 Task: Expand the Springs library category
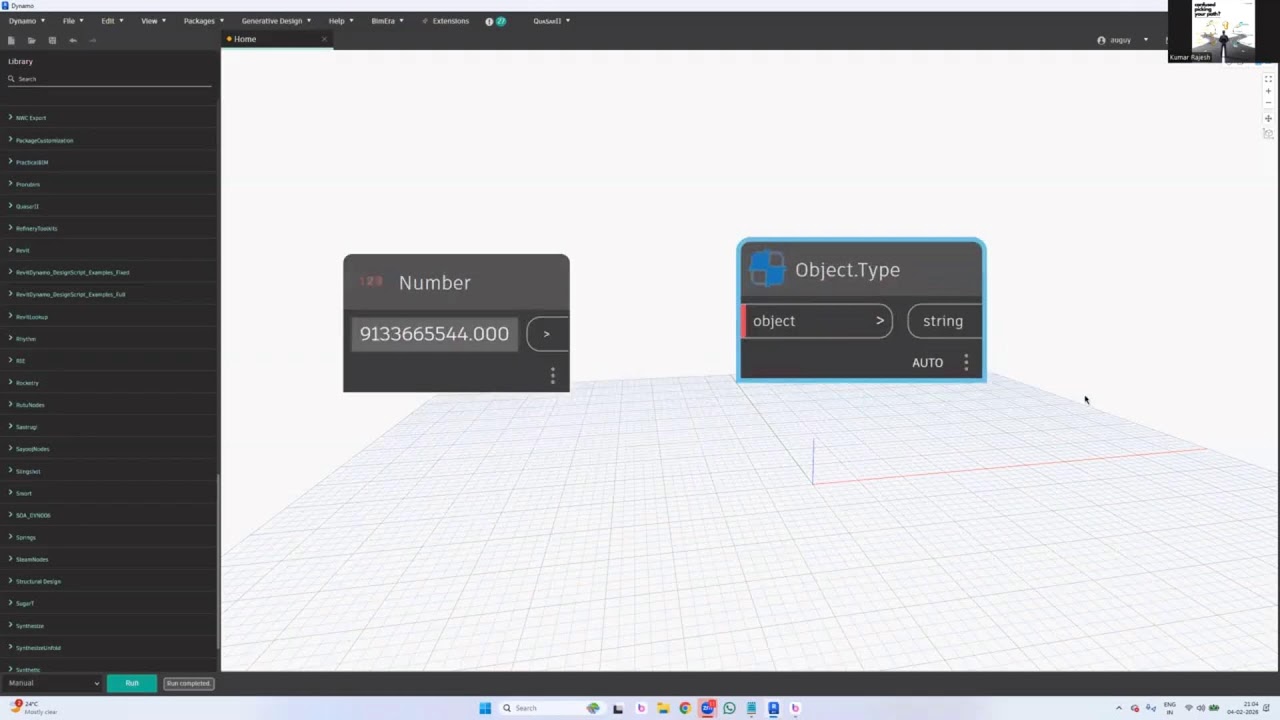(108, 537)
